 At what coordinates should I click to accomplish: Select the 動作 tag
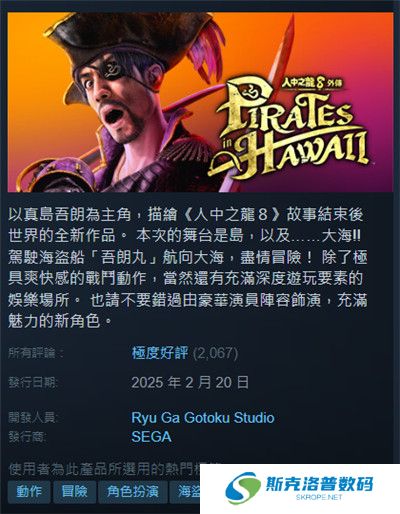click(x=29, y=491)
